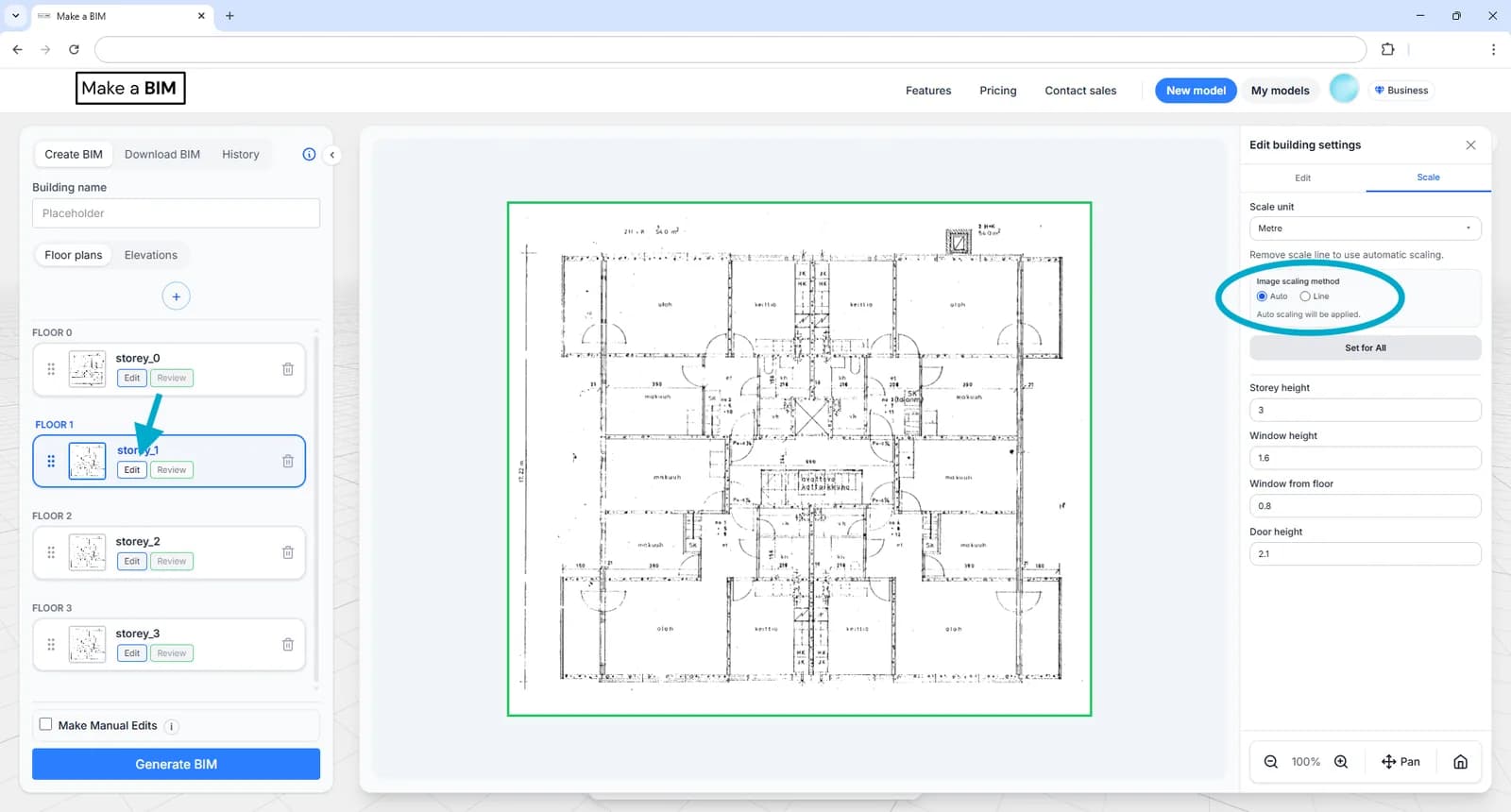Select the Auto image scaling method
The width and height of the screenshot is (1511, 812).
[1262, 296]
